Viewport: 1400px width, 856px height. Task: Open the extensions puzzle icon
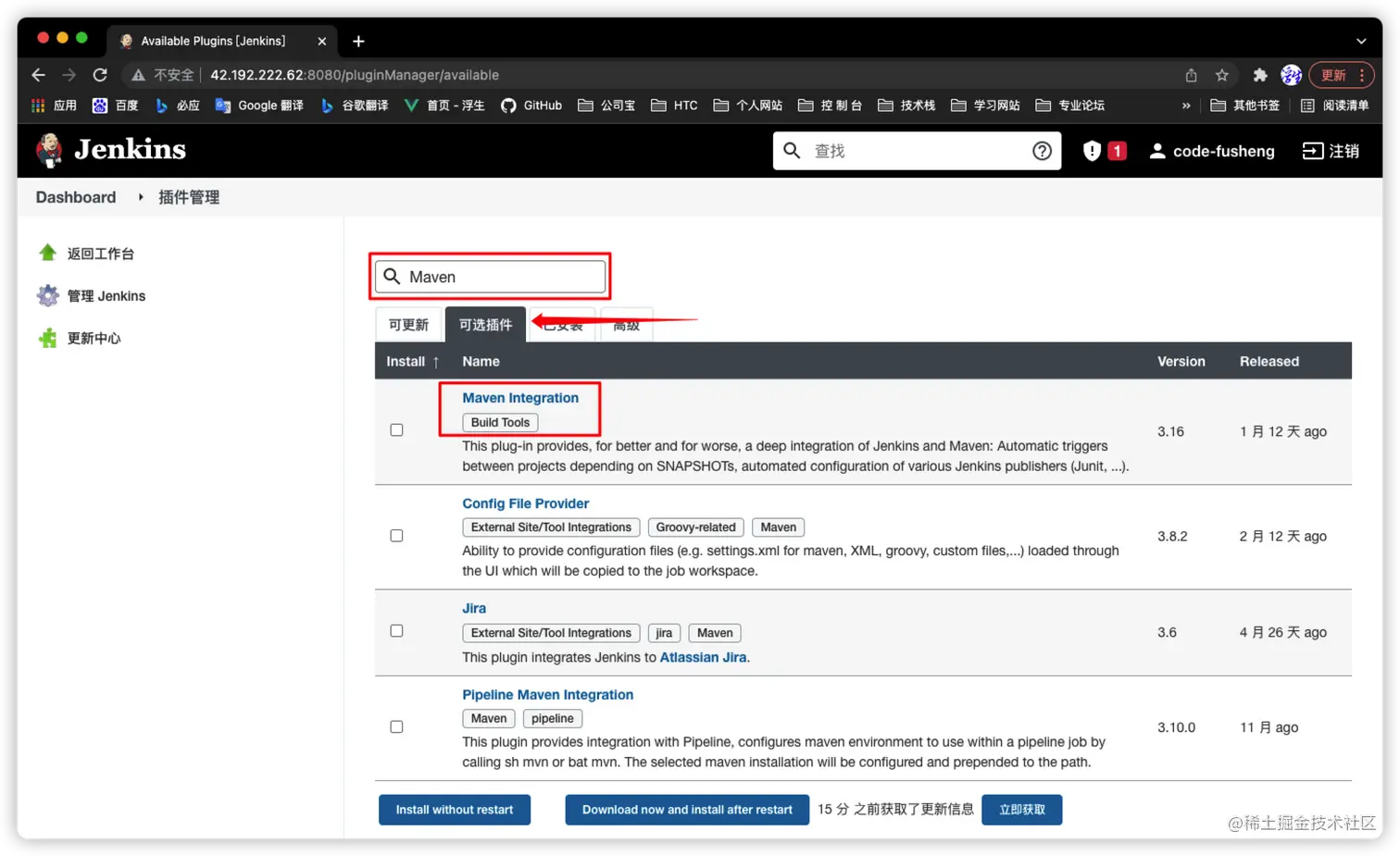click(x=1260, y=75)
